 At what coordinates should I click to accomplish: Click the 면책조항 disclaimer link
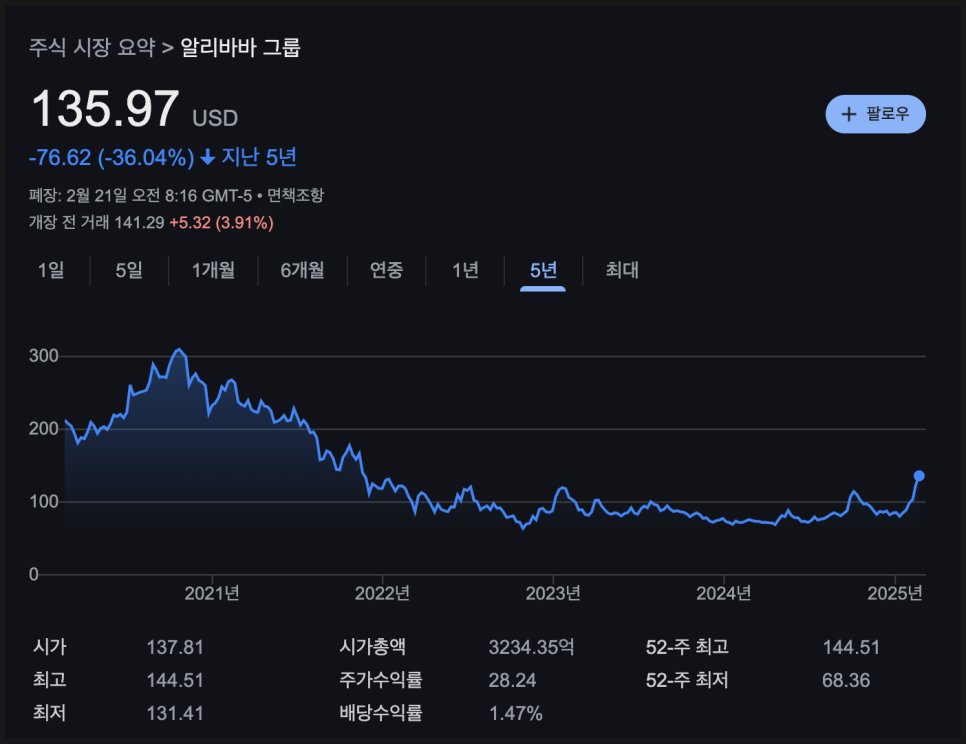click(x=295, y=196)
